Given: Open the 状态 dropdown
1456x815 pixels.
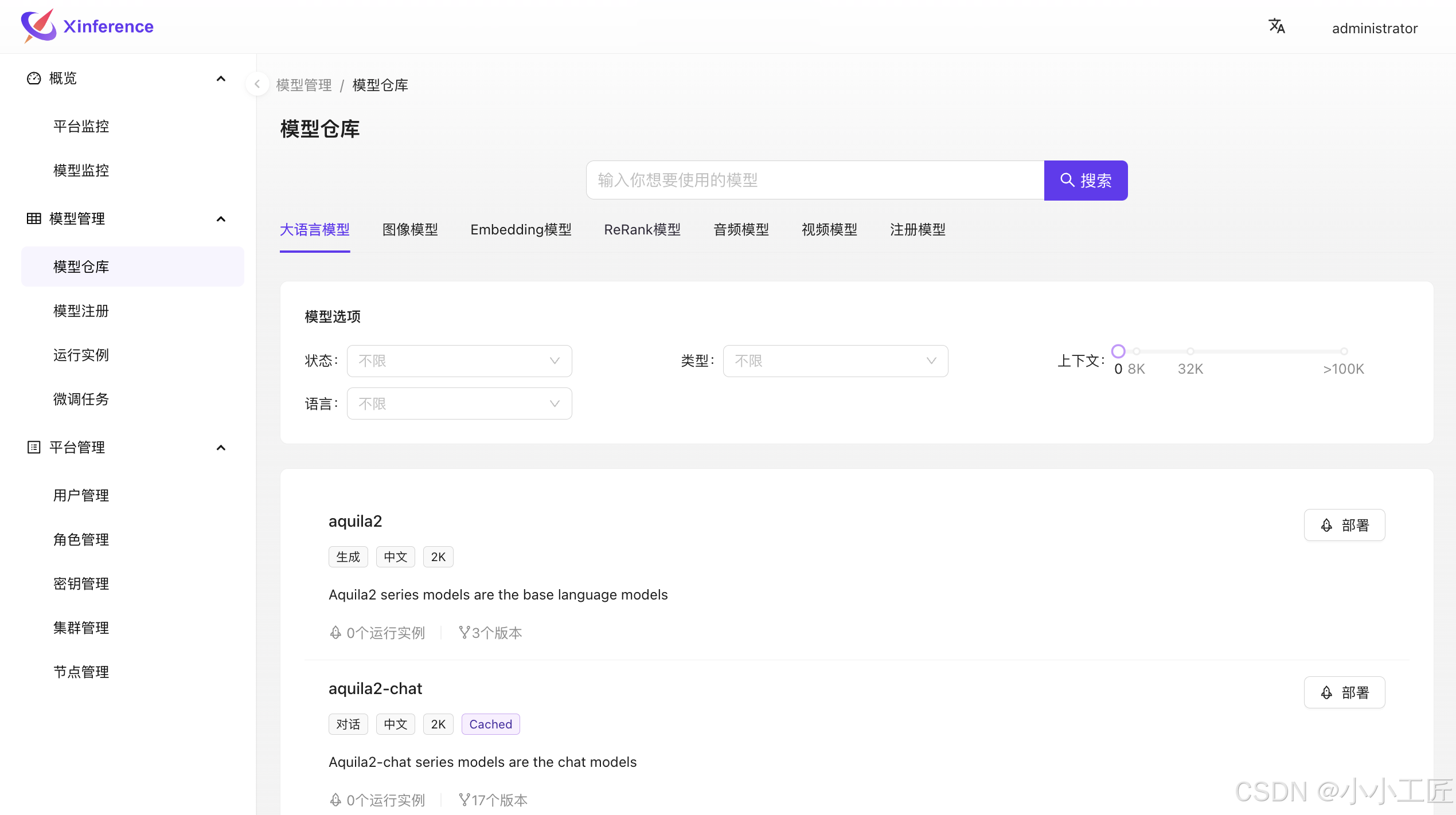Looking at the screenshot, I should click(459, 361).
